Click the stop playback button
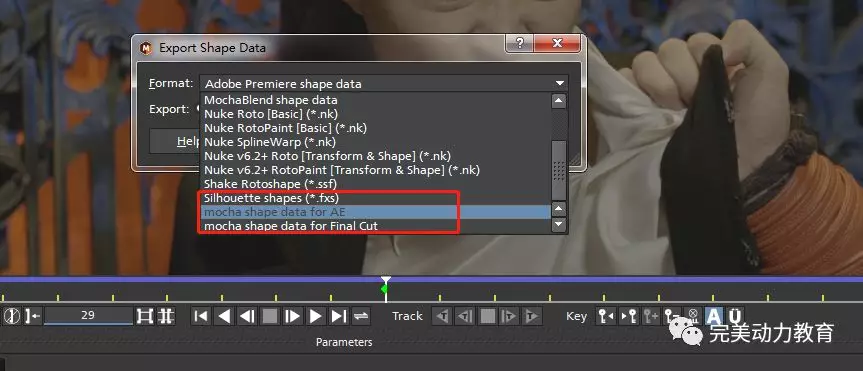This screenshot has width=863, height=371. click(270, 316)
